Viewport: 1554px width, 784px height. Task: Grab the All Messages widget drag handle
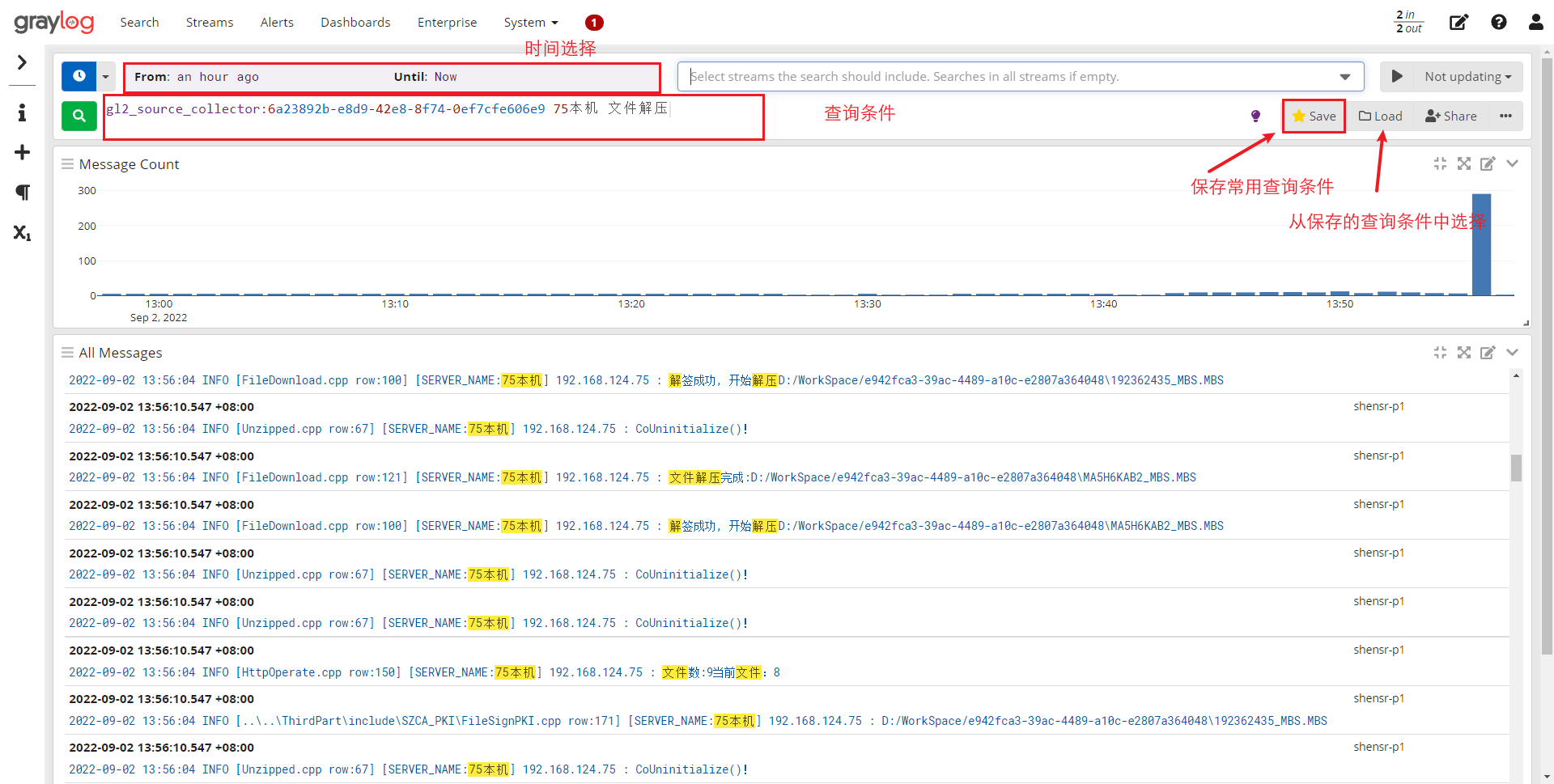coord(67,352)
